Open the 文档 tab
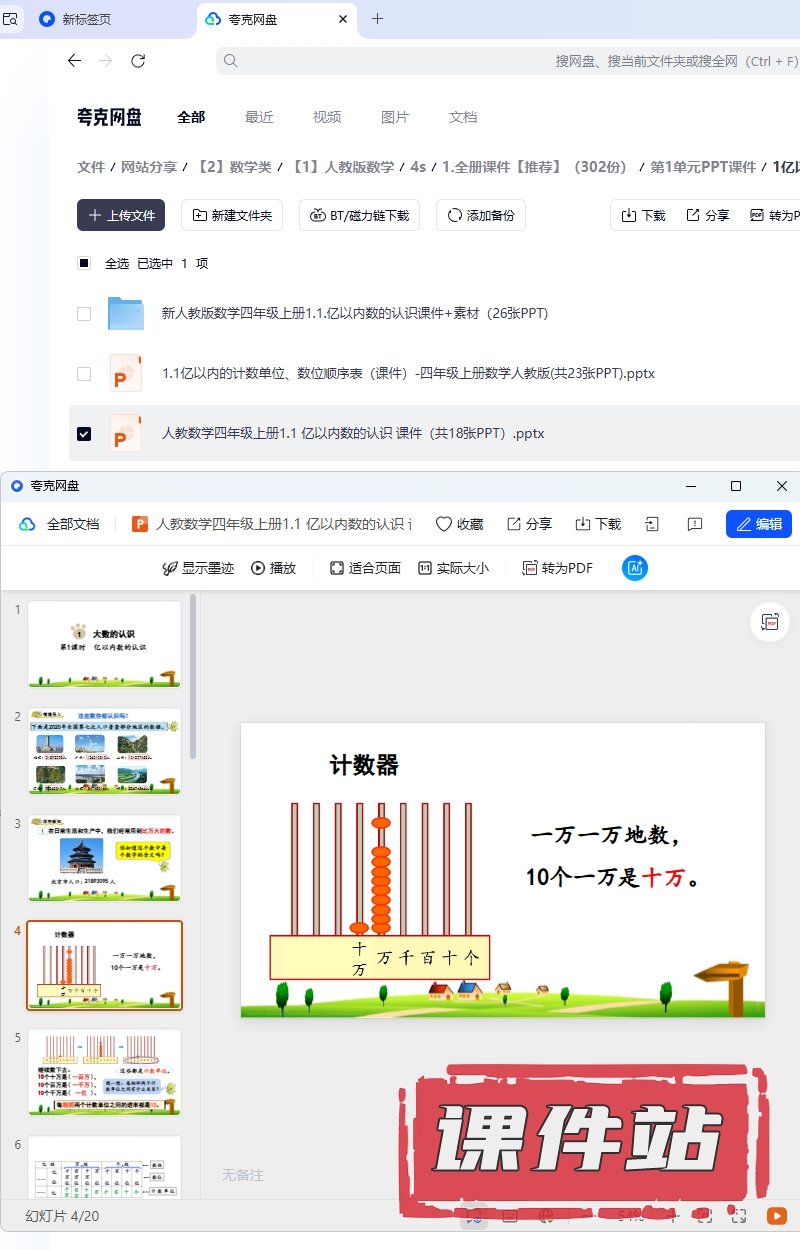The image size is (800, 1250). tap(463, 117)
